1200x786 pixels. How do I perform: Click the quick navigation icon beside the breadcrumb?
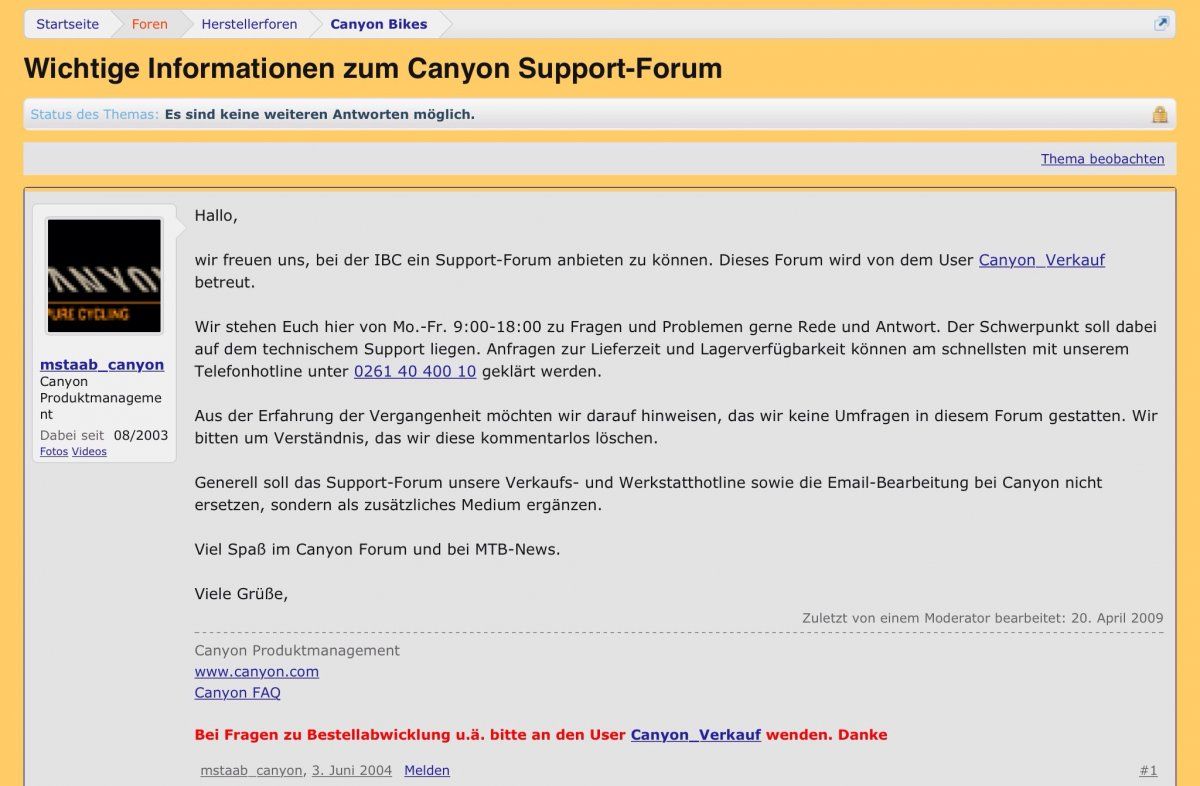click(1161, 24)
